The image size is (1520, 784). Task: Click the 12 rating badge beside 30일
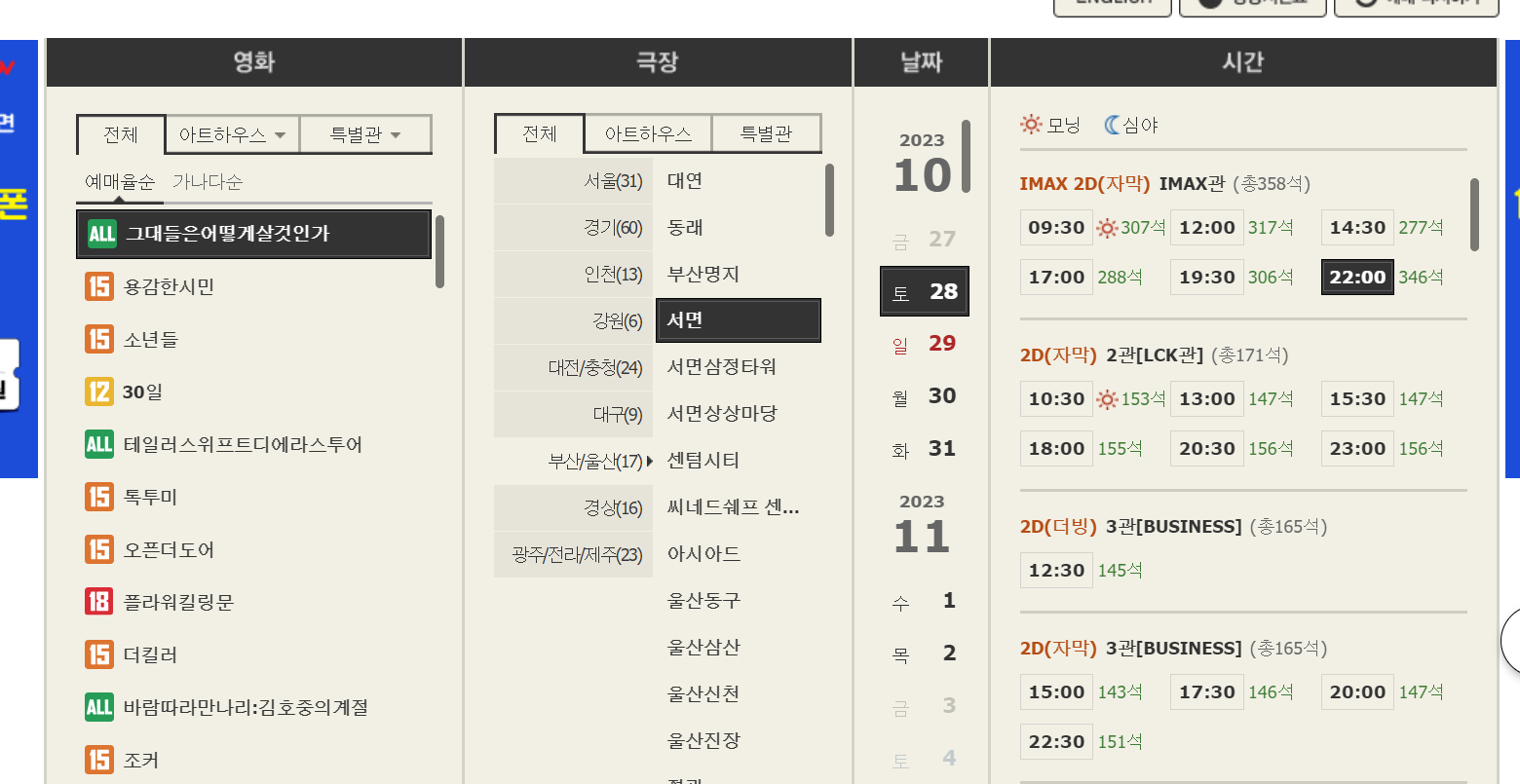coord(99,392)
